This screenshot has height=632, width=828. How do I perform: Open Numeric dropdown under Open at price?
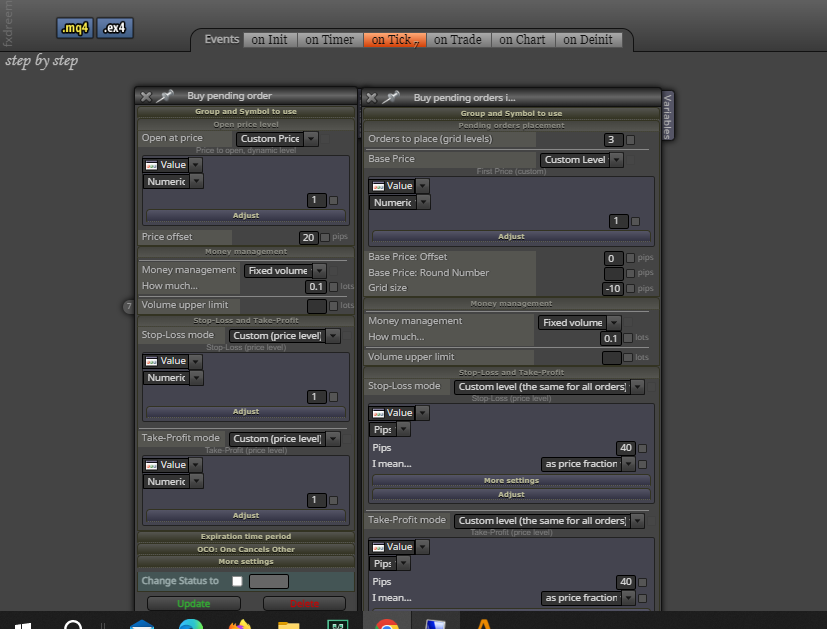tap(173, 182)
